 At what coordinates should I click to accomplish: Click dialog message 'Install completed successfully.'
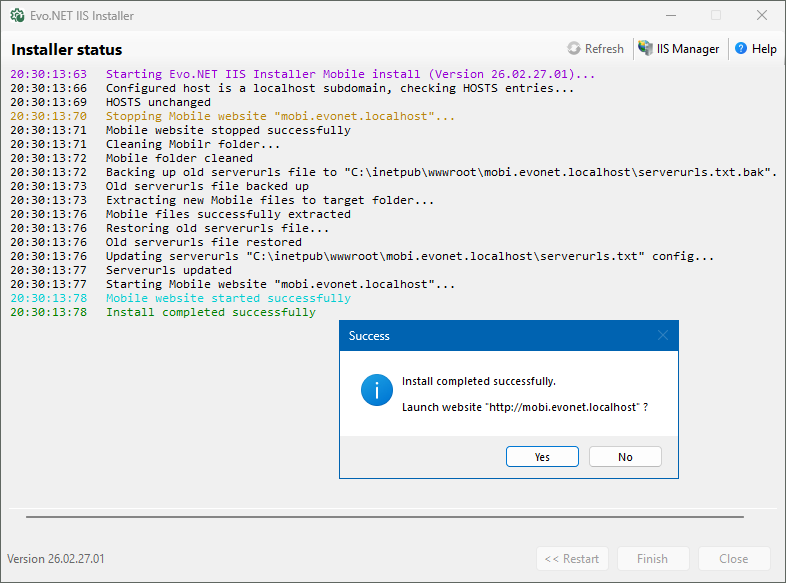point(479,381)
